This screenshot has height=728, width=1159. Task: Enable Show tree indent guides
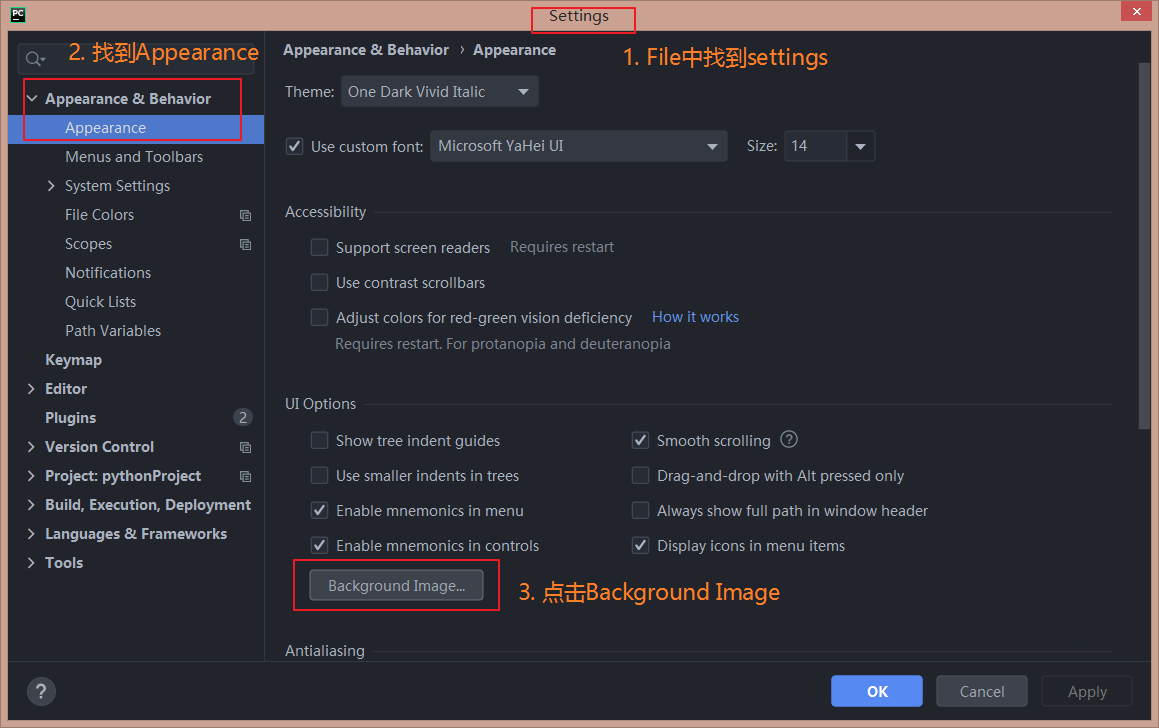click(319, 440)
